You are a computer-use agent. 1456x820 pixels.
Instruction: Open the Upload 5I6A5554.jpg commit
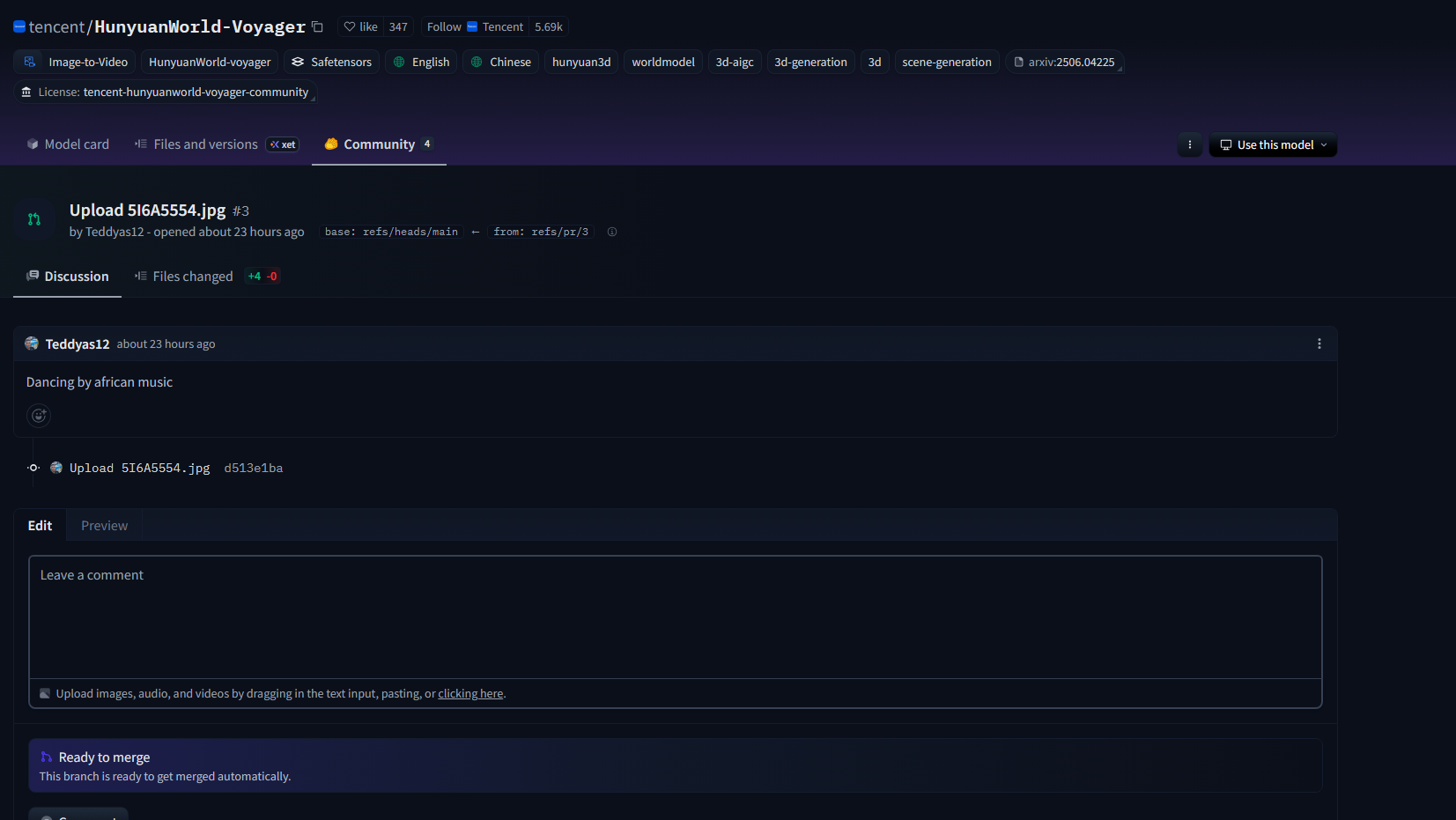click(140, 468)
